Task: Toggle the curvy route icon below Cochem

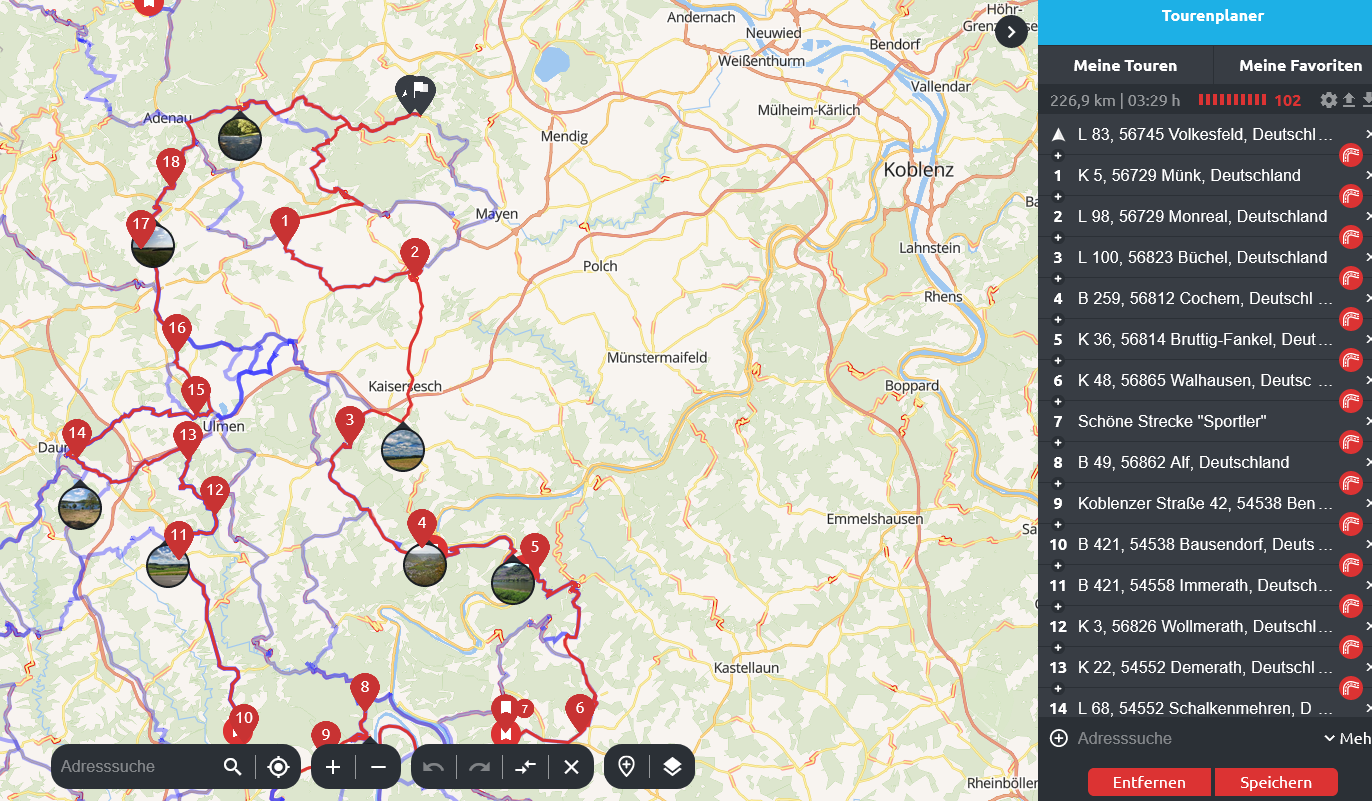Action: point(1351,319)
